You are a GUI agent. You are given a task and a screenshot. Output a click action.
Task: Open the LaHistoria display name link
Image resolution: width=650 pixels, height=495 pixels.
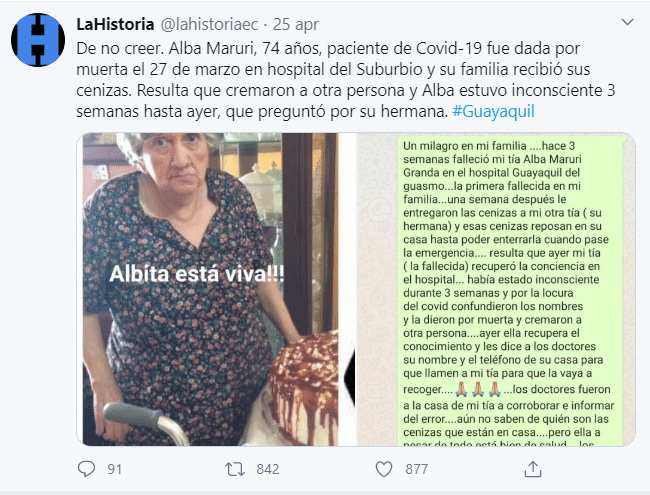pos(115,24)
